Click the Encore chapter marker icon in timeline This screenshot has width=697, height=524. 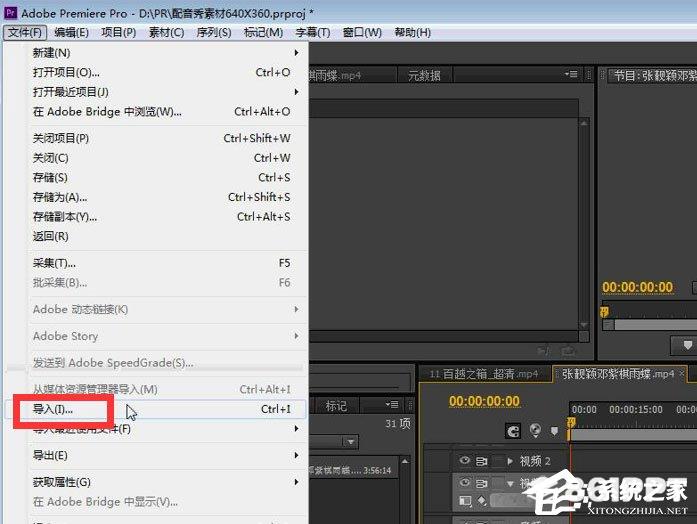pyautogui.click(x=536, y=430)
